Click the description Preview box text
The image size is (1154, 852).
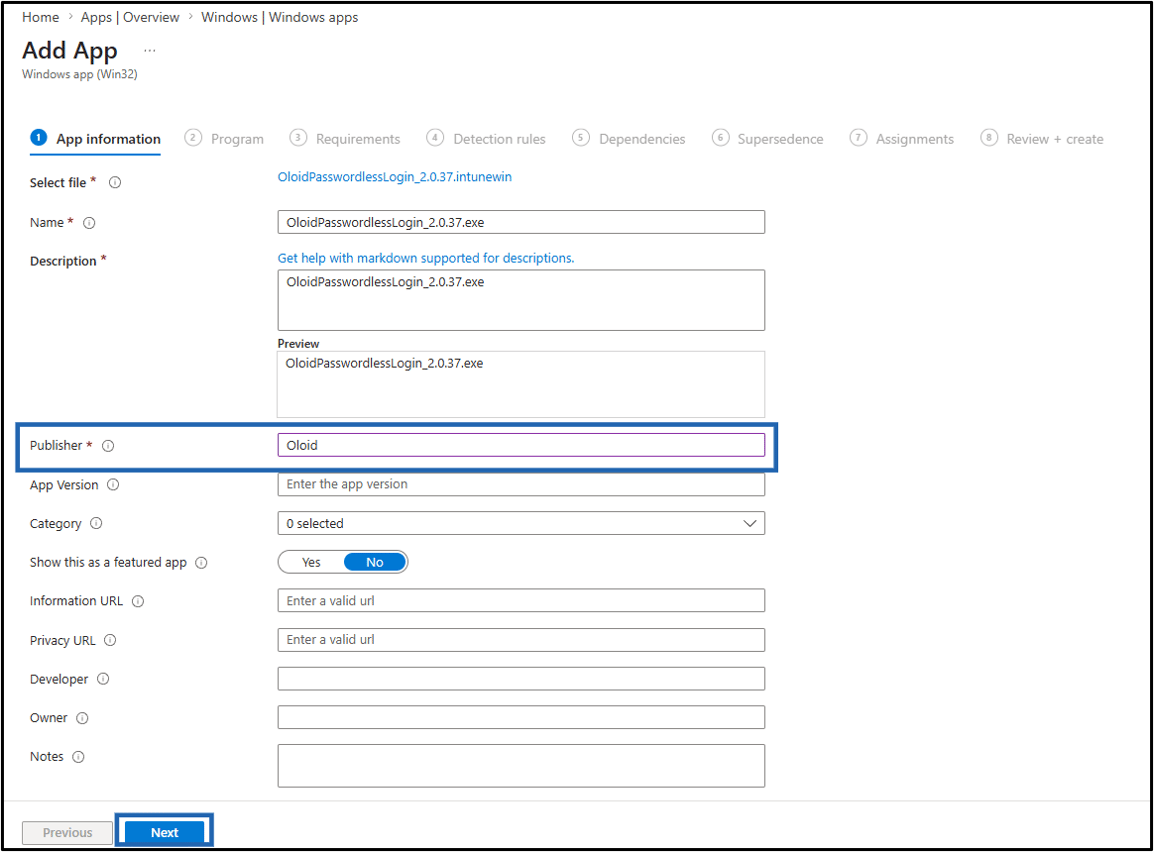coord(384,363)
